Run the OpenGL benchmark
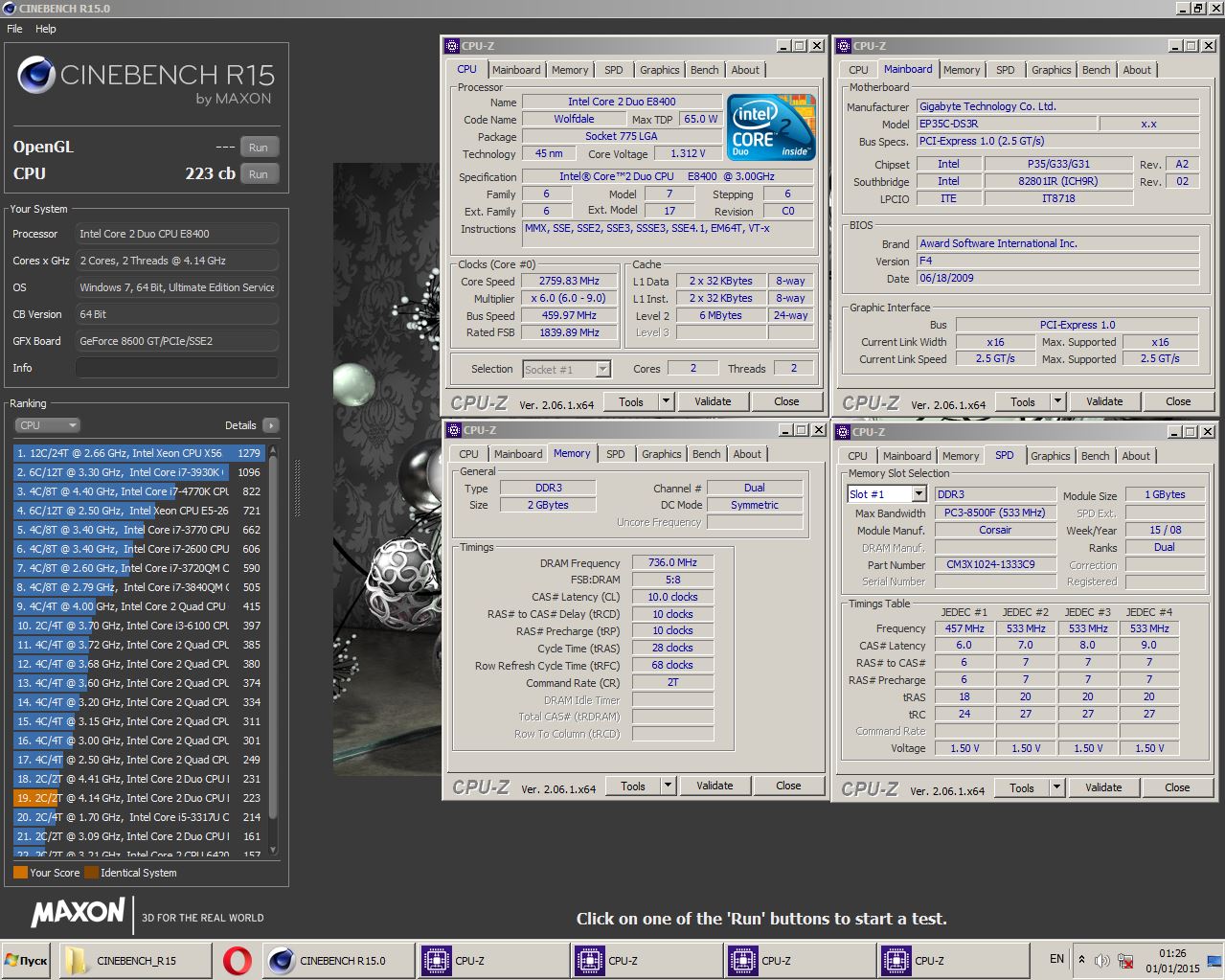Image resolution: width=1225 pixels, height=980 pixels. pyautogui.click(x=259, y=148)
